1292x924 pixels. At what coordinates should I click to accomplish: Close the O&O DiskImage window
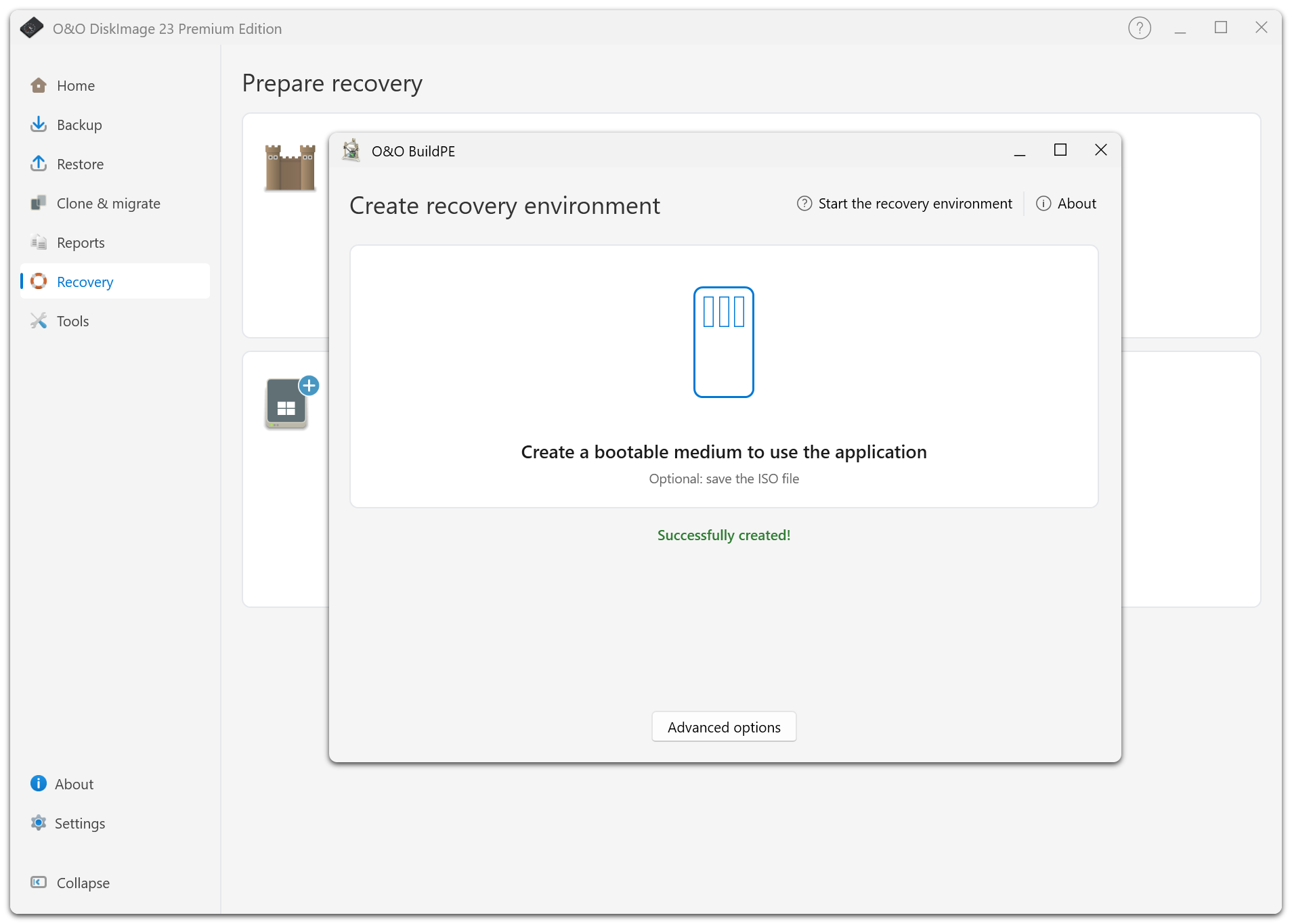(1262, 28)
